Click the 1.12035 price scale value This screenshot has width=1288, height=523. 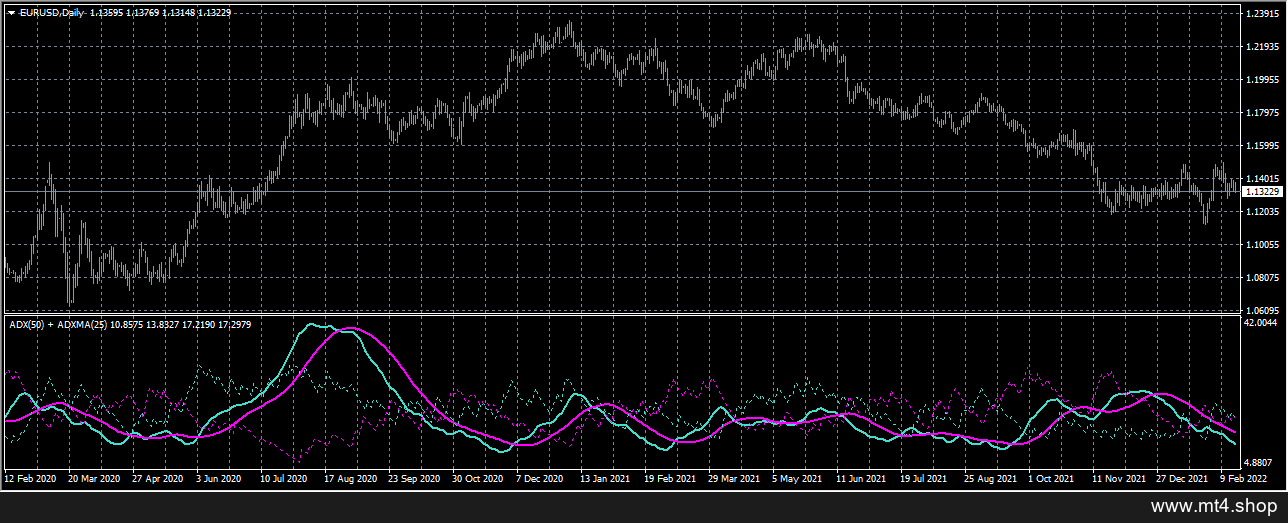(1262, 211)
